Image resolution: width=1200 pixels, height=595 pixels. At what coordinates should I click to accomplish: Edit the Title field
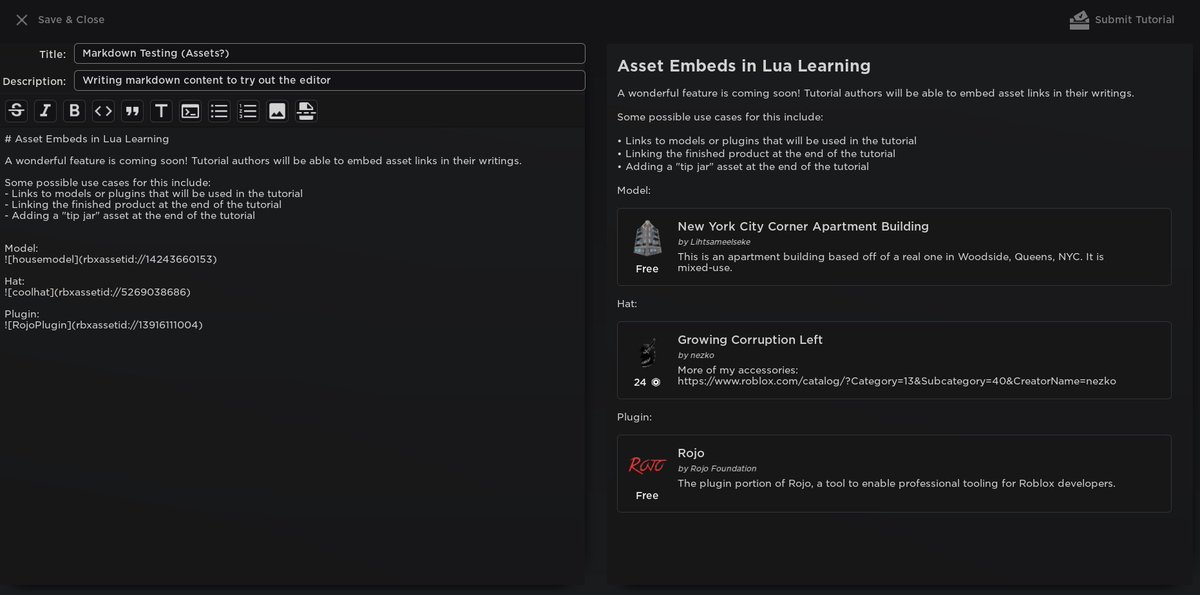(329, 53)
